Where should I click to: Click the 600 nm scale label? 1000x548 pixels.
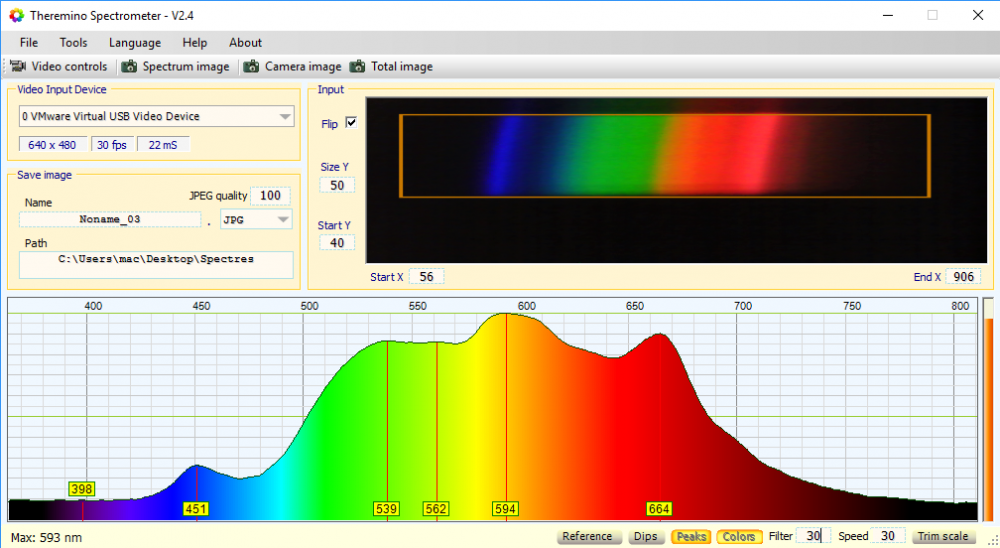pyautogui.click(x=527, y=306)
